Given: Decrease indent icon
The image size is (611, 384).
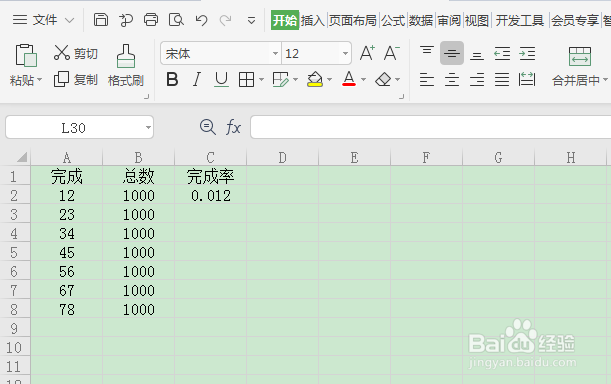Looking at the screenshot, I should point(502,53).
